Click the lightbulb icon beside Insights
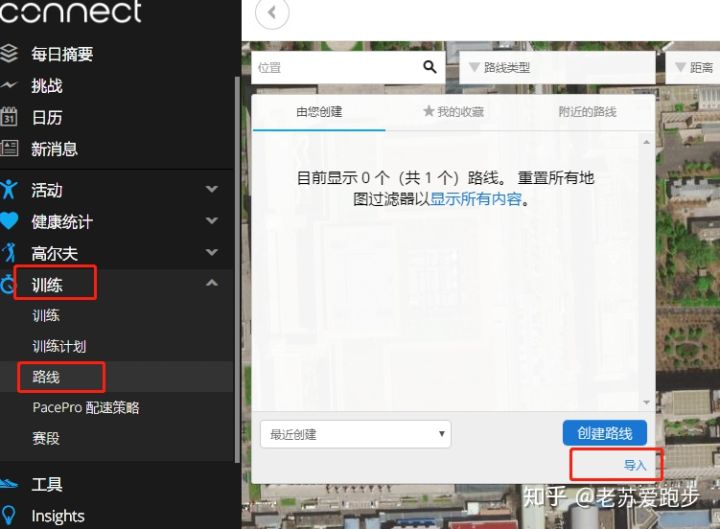 [x=9, y=515]
